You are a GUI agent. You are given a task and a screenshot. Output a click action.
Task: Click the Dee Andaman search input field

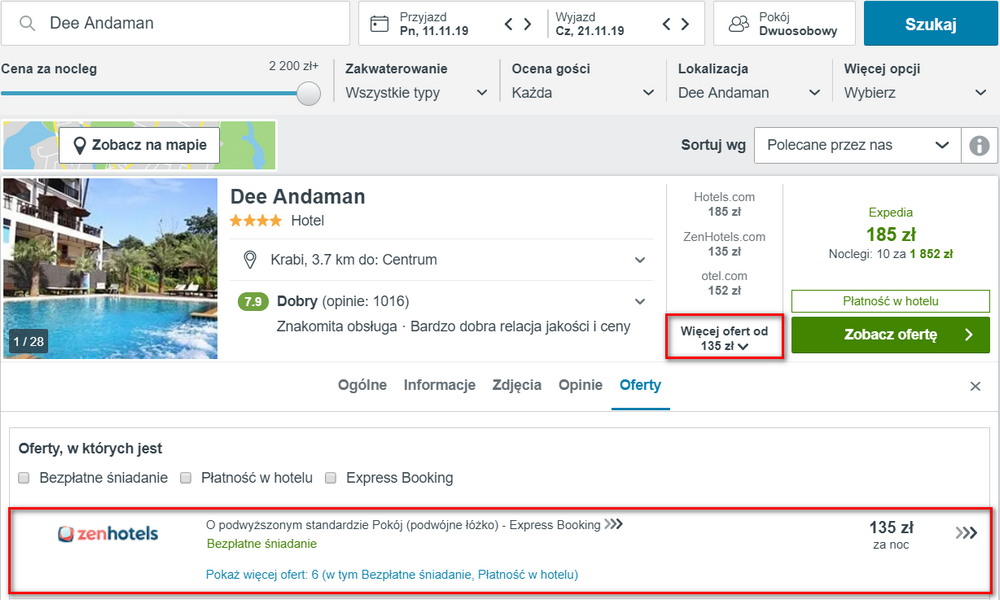coord(175,24)
